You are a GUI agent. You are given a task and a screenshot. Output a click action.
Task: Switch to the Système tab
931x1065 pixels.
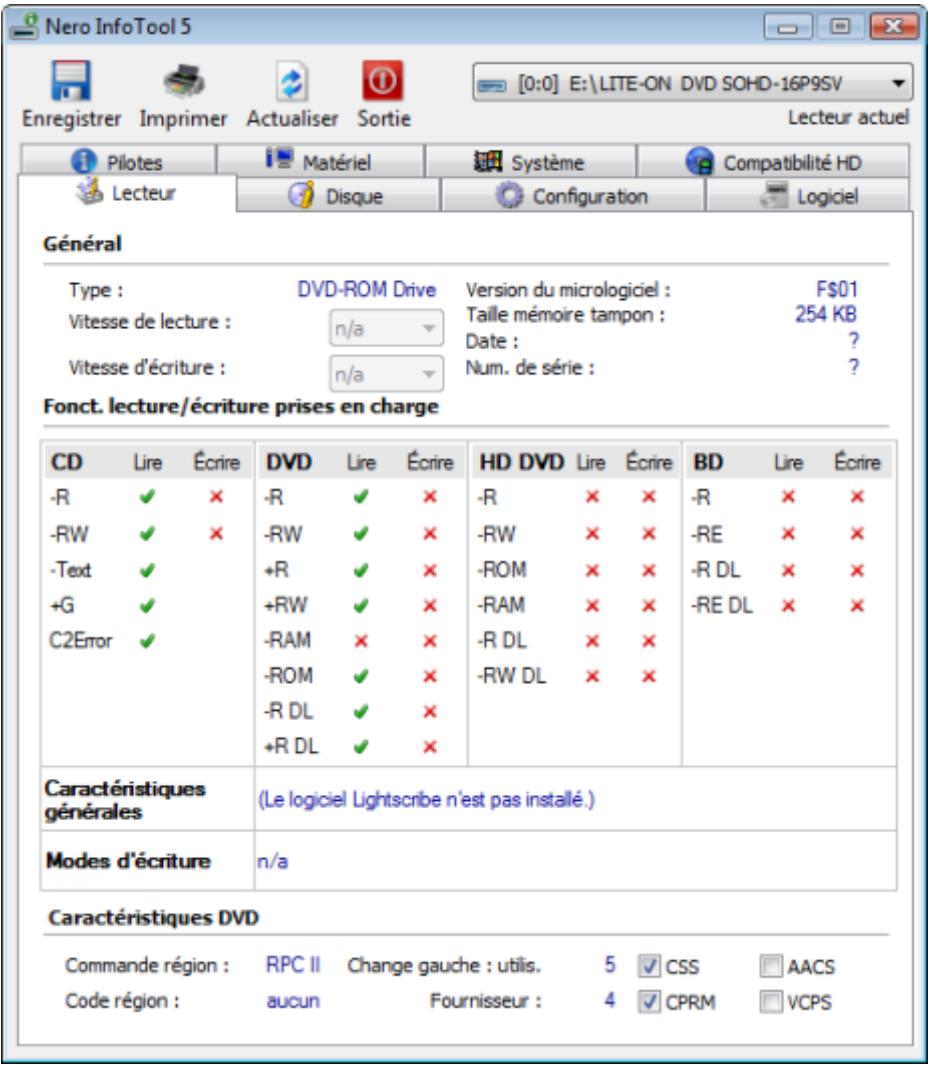point(530,162)
